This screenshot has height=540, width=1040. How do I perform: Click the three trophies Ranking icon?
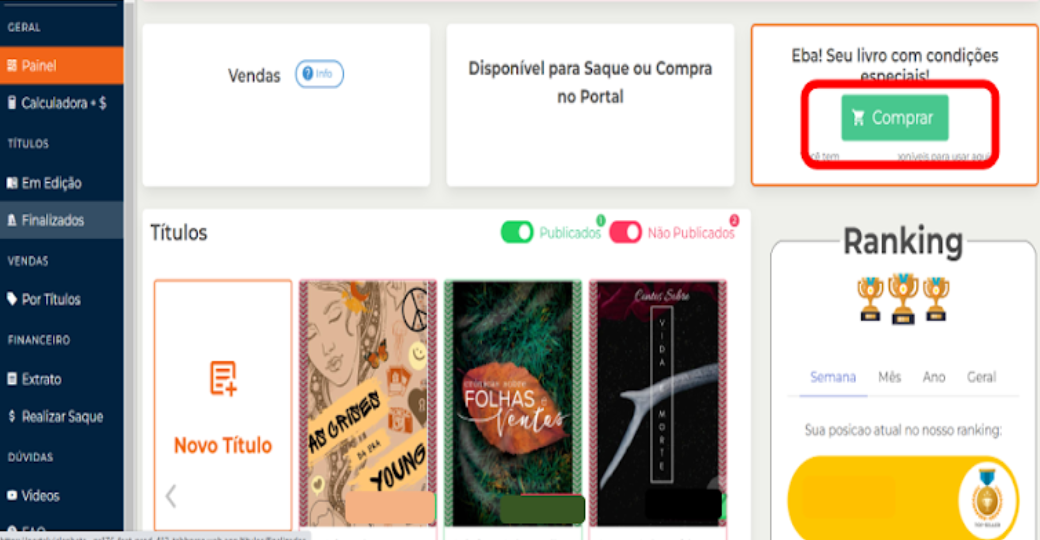[x=903, y=298]
